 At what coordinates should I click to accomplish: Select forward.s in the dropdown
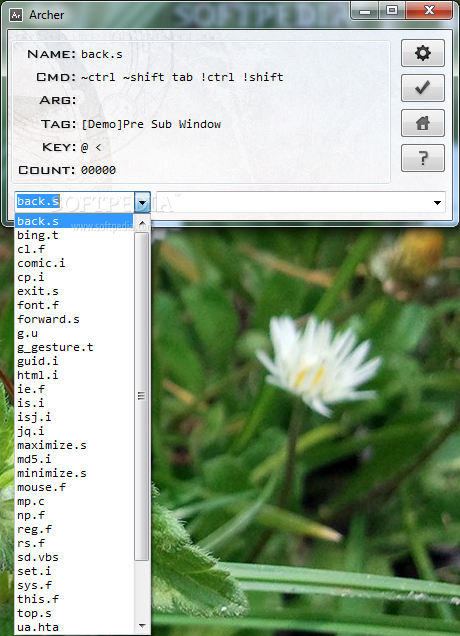pos(74,319)
